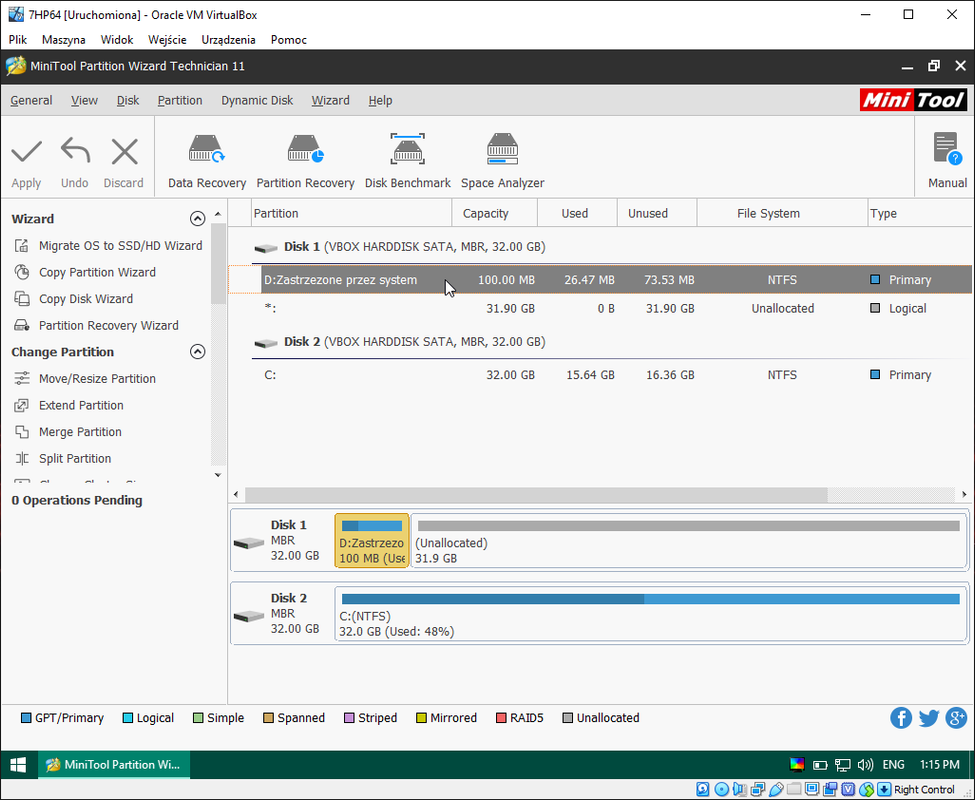Click the Discard X icon

coord(124,151)
